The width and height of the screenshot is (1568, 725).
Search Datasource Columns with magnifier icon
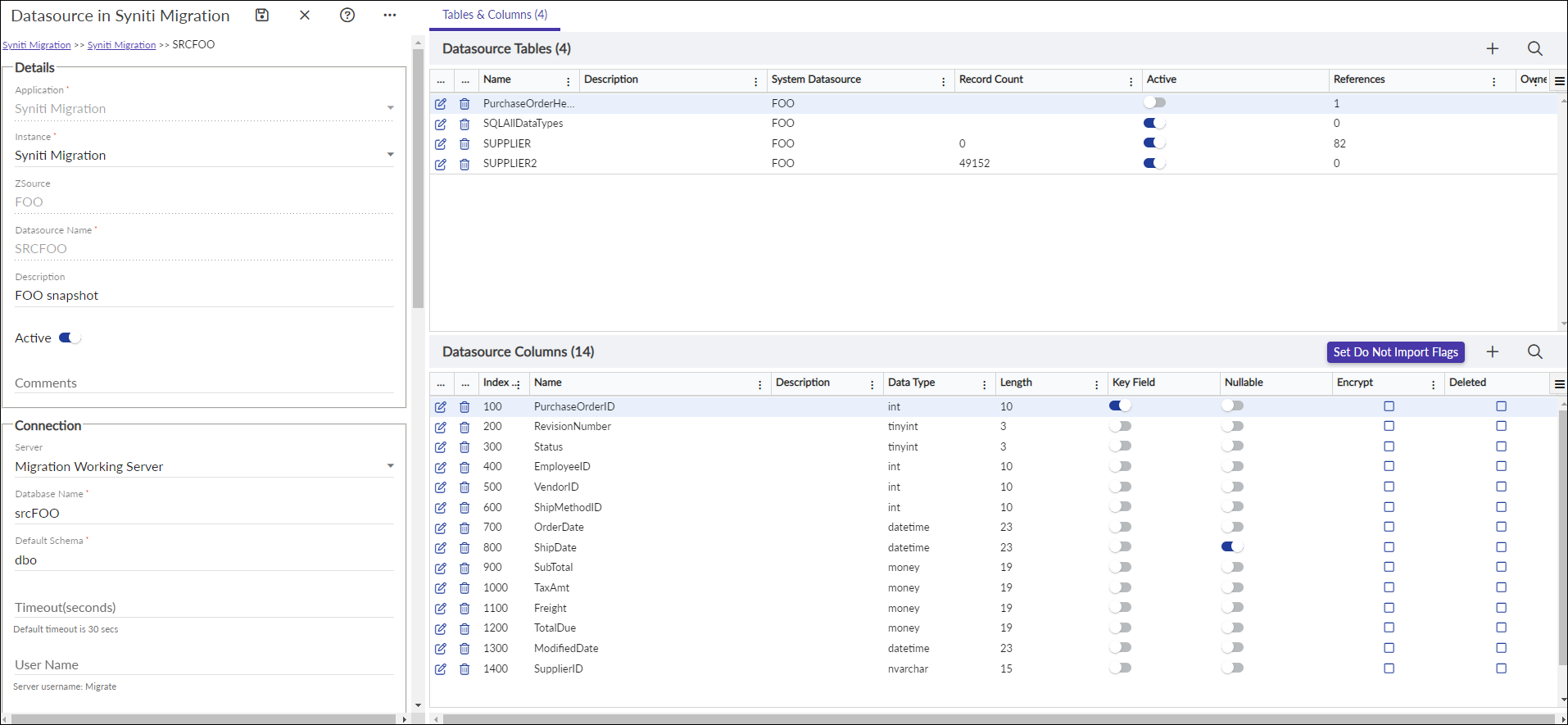[x=1535, y=351]
